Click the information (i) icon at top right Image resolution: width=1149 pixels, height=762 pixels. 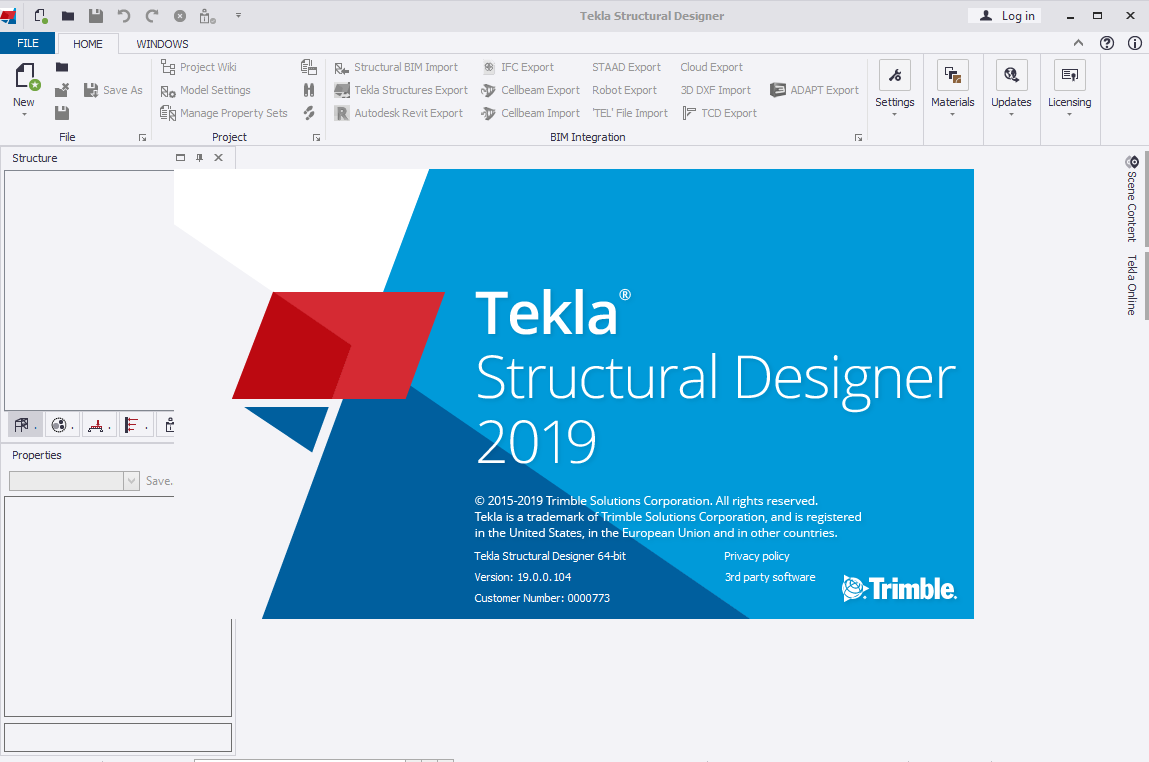[x=1135, y=43]
